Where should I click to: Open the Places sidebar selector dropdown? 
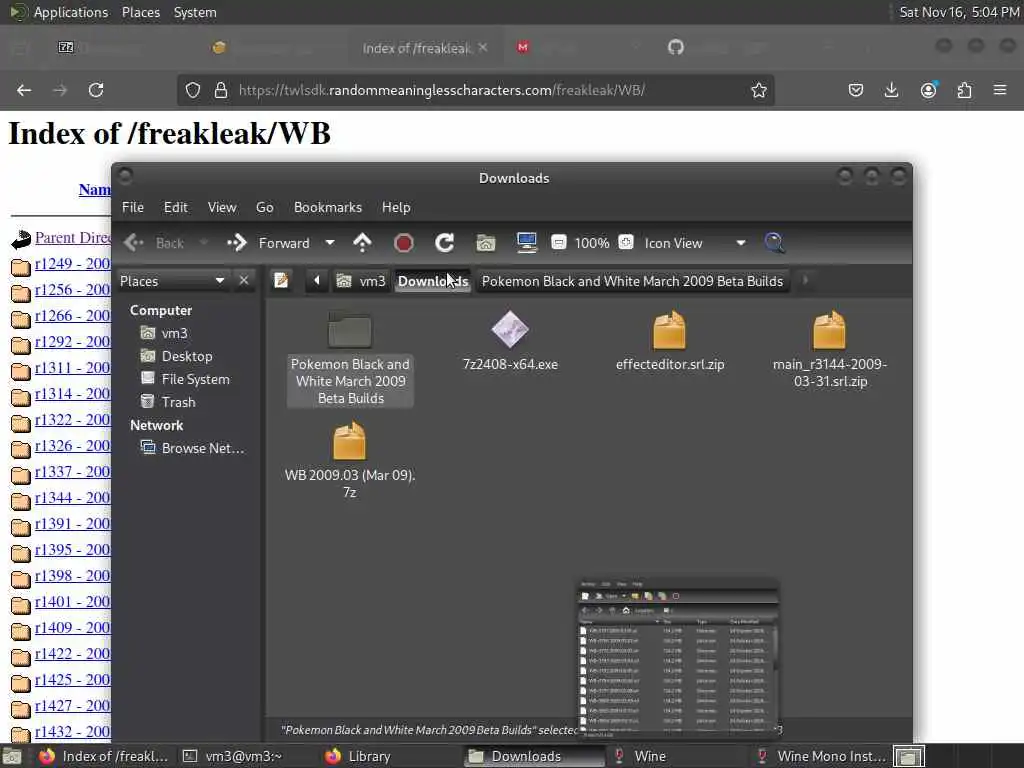219,281
